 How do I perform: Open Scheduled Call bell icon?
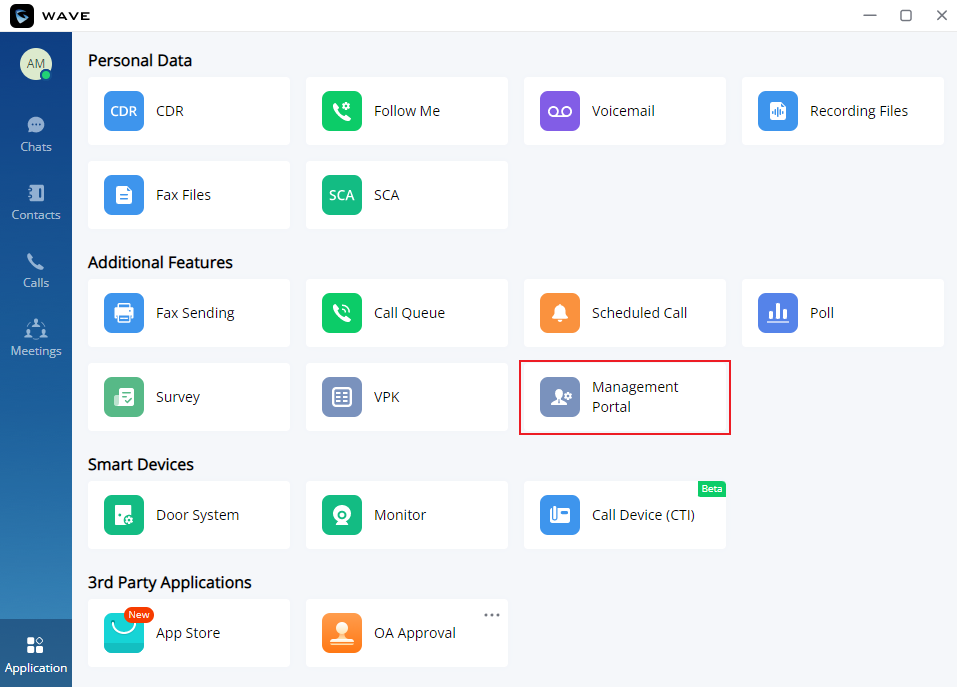coord(560,313)
